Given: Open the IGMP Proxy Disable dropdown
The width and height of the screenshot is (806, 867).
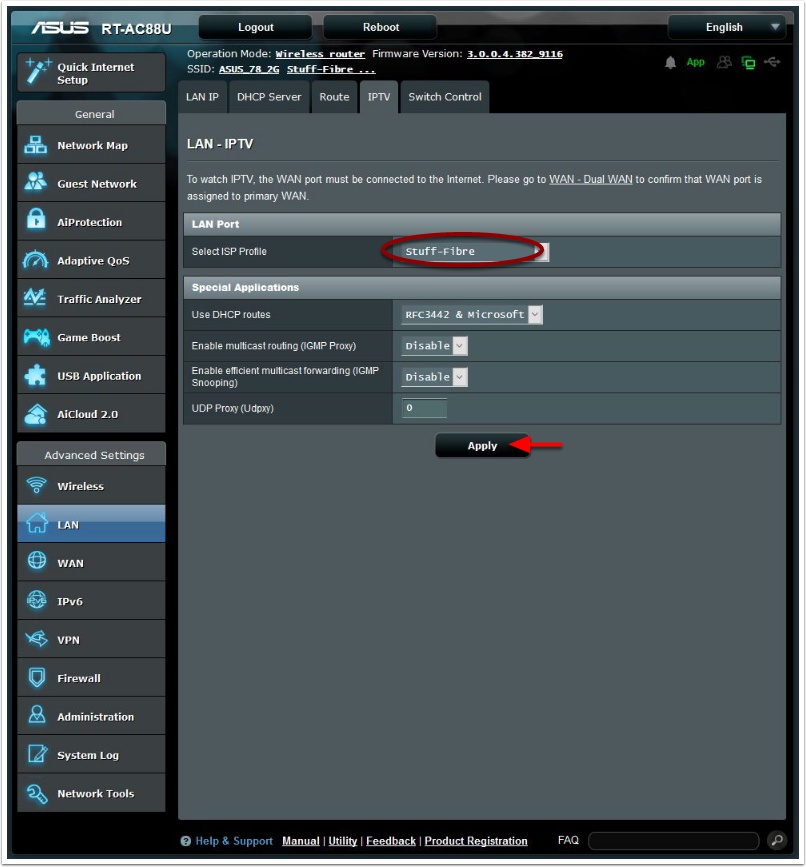Looking at the screenshot, I should tap(435, 346).
